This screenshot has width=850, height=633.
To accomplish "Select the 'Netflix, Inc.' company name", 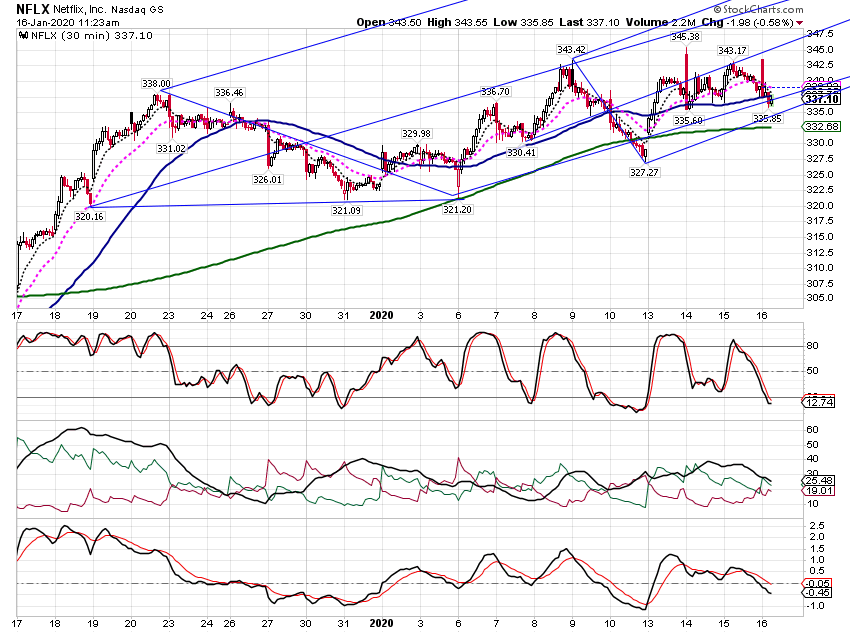I will (80, 10).
